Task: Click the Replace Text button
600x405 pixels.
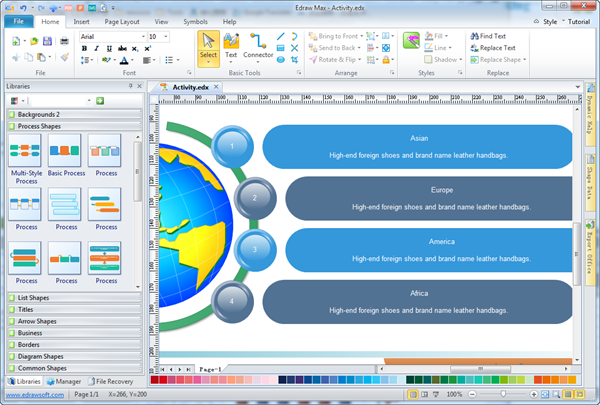Action: click(493, 48)
